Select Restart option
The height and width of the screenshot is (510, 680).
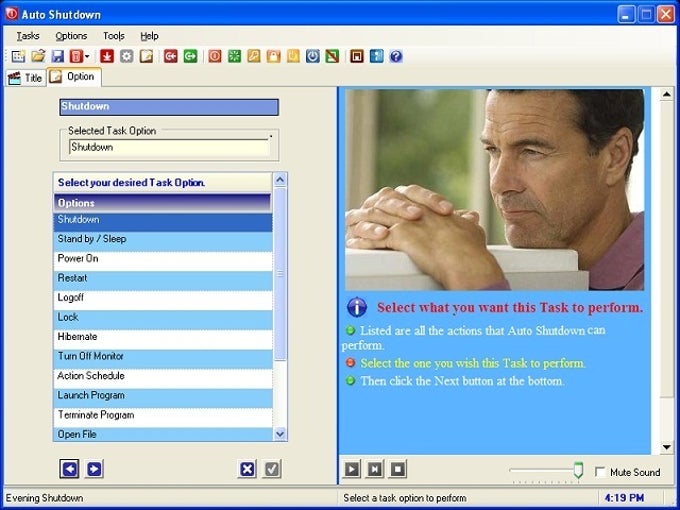[163, 280]
